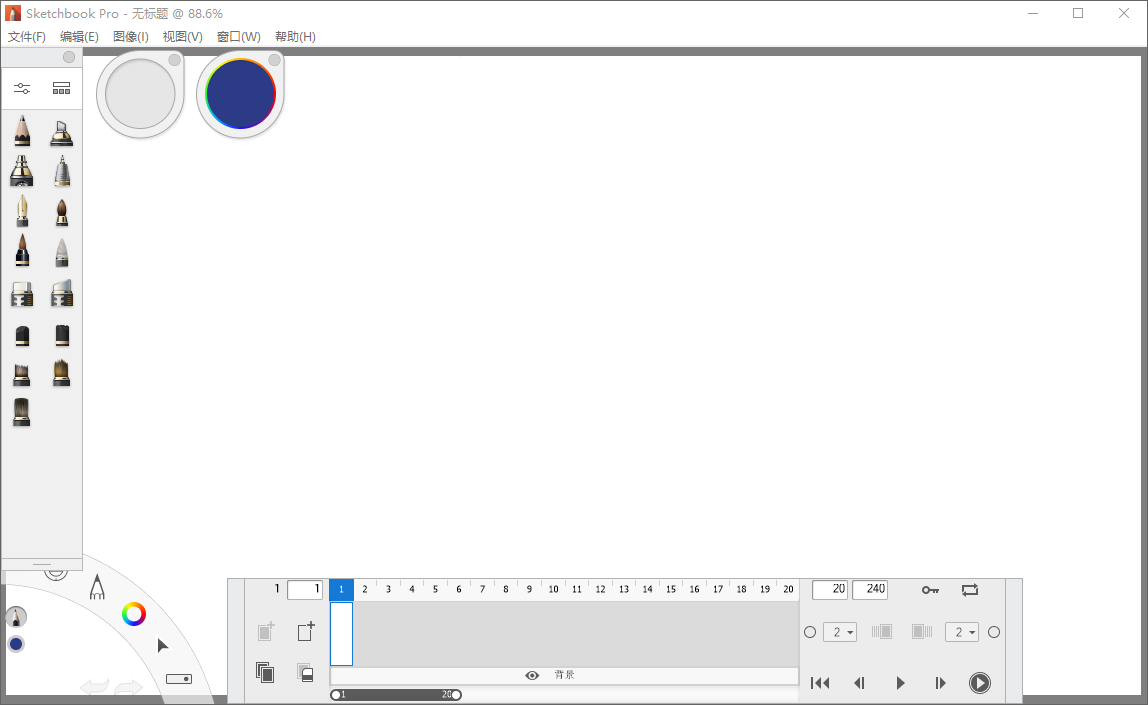Screen dimensions: 1148x705
Task: Open the 图像(I) menu
Action: pos(131,36)
